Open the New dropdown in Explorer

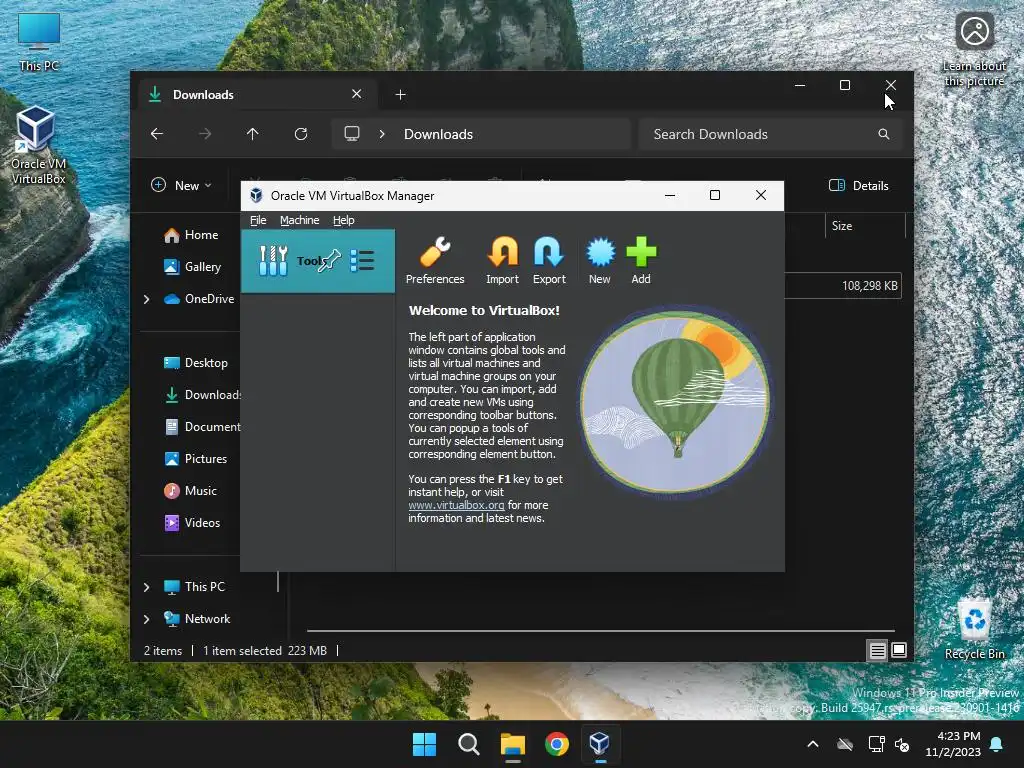point(182,185)
